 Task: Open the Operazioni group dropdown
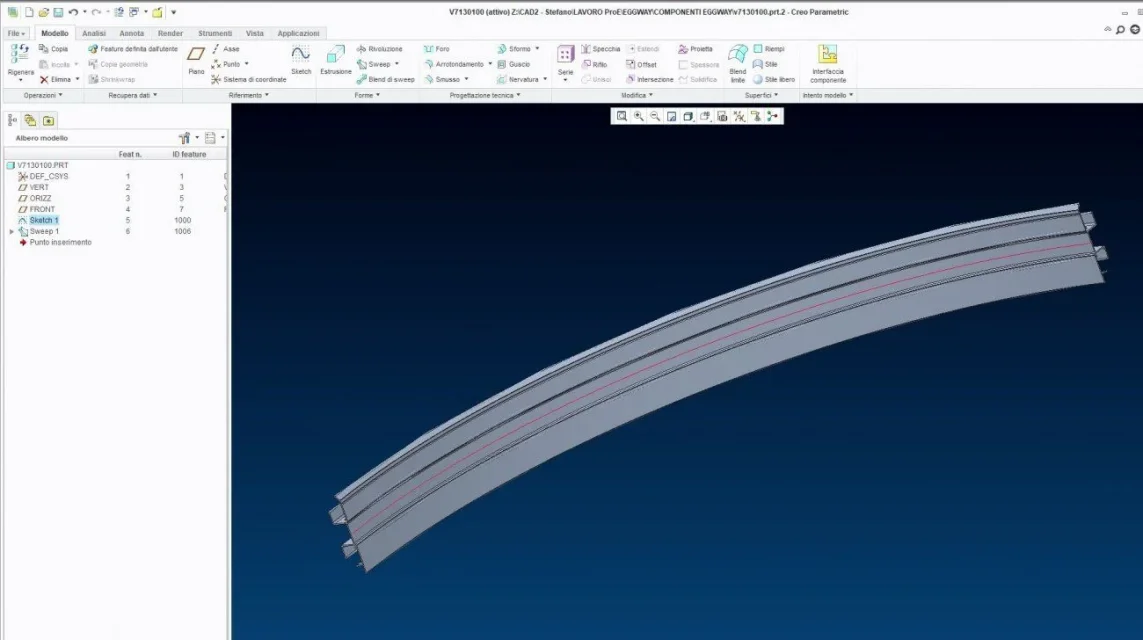(x=43, y=95)
